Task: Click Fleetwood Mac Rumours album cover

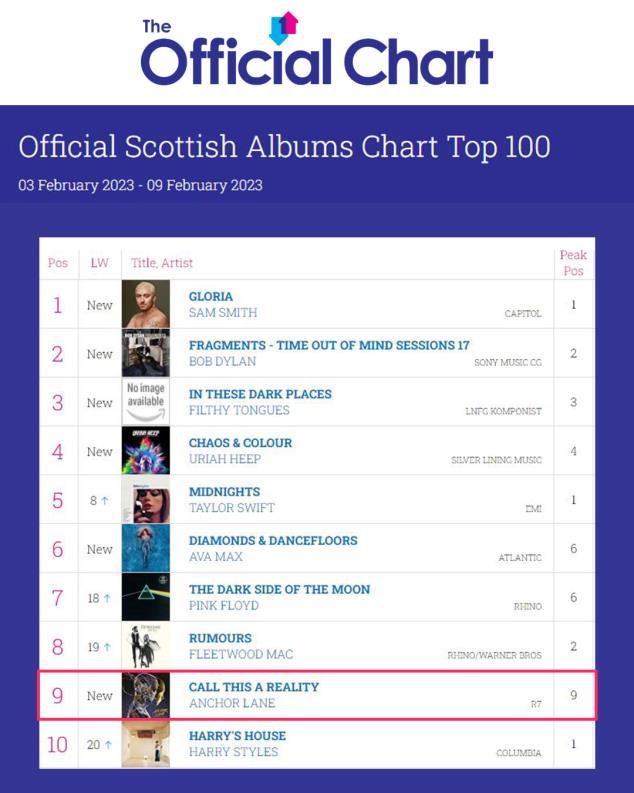Action: (x=146, y=646)
